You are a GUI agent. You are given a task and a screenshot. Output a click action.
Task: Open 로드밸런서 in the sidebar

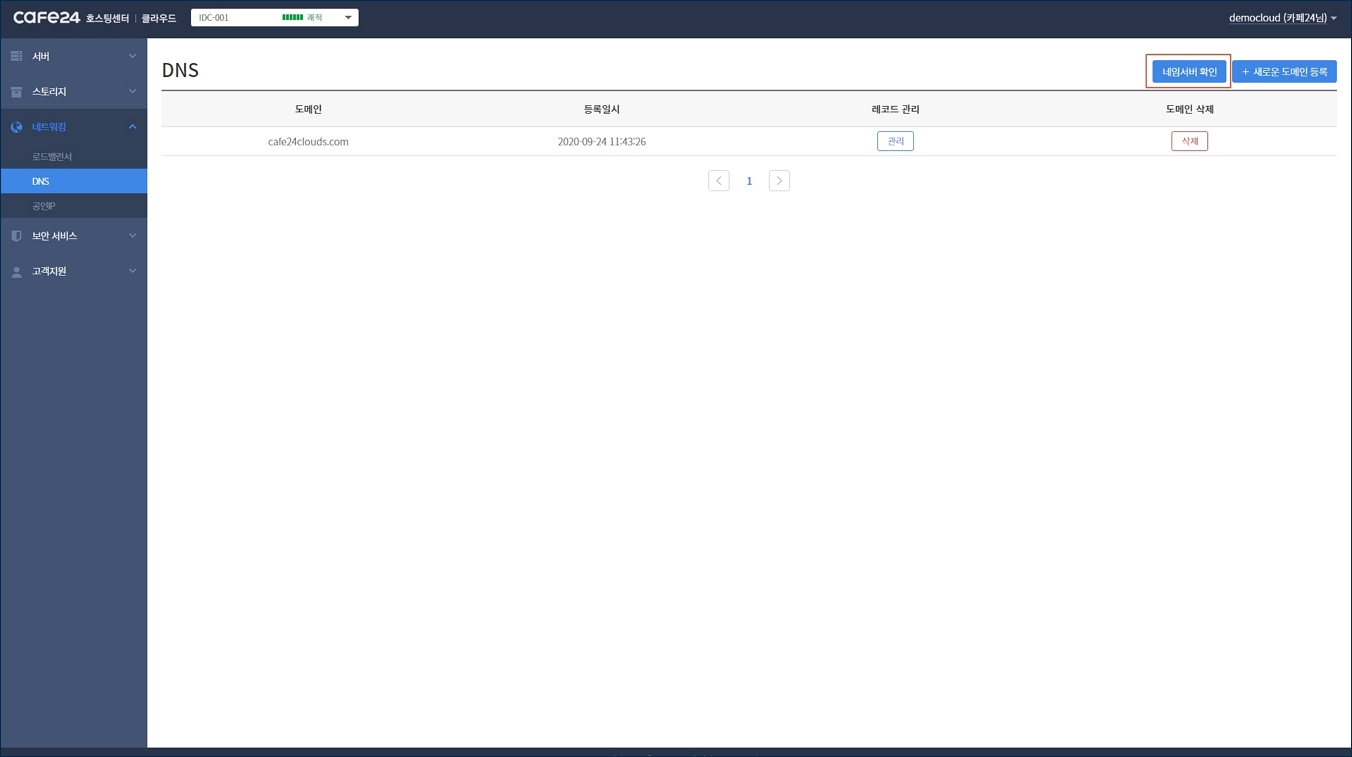(x=52, y=157)
